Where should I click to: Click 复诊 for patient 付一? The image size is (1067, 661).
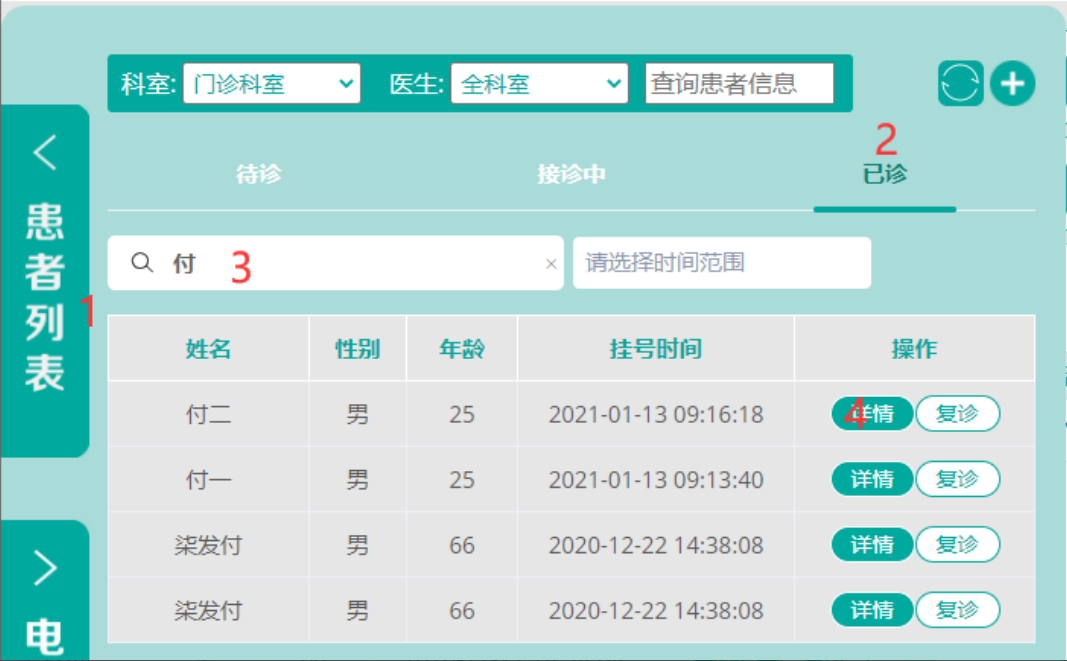[957, 479]
